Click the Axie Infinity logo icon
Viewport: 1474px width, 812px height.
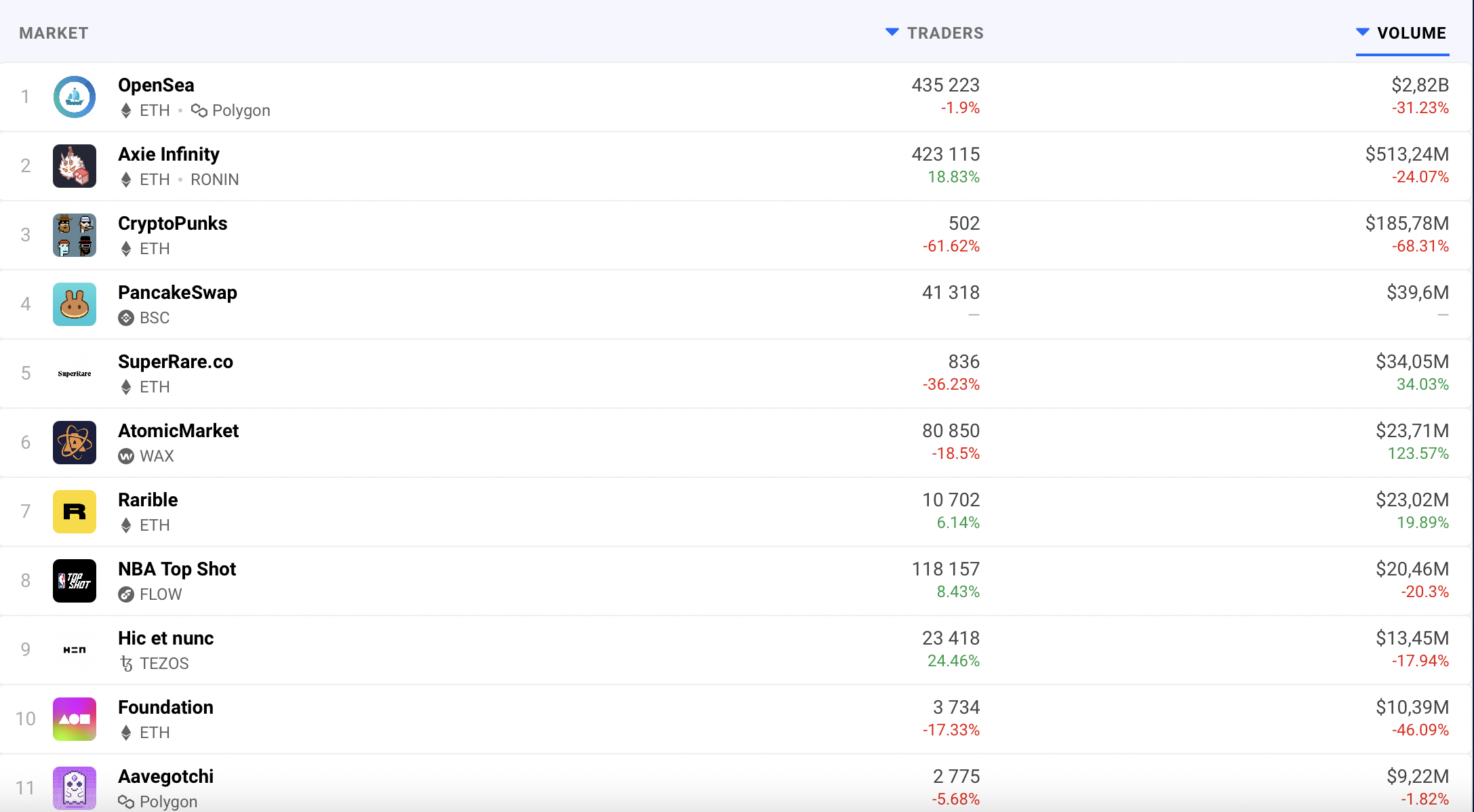tap(75, 166)
